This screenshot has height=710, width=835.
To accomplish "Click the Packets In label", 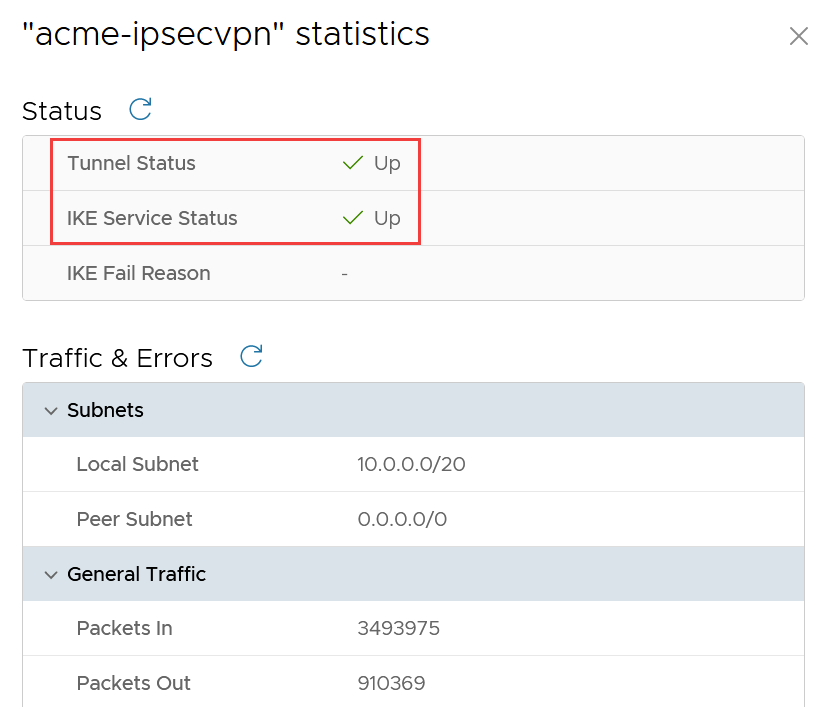I will pos(124,628).
